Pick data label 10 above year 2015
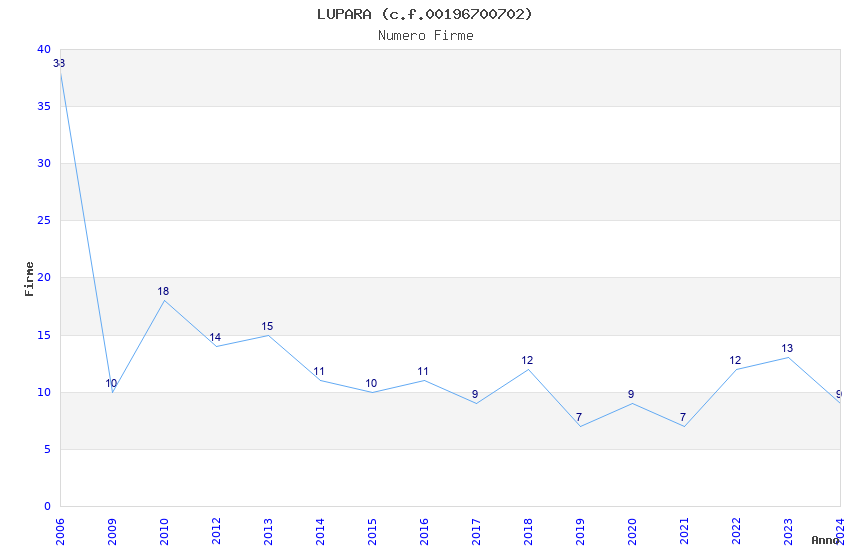The height and width of the screenshot is (550, 850). pos(371,383)
